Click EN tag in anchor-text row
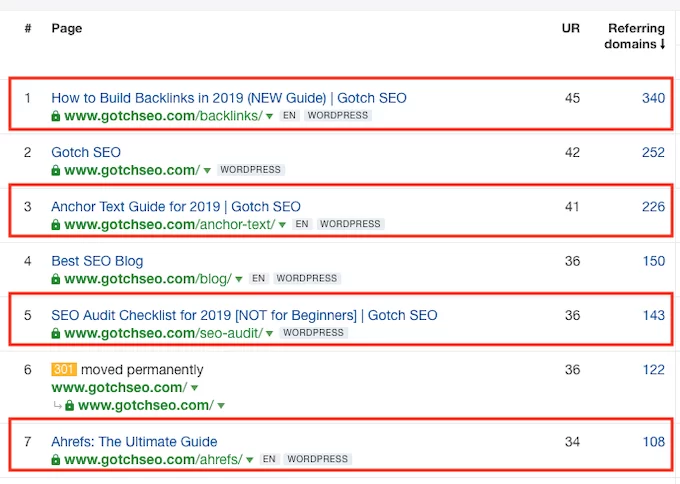This screenshot has height=484, width=680. [x=302, y=224]
